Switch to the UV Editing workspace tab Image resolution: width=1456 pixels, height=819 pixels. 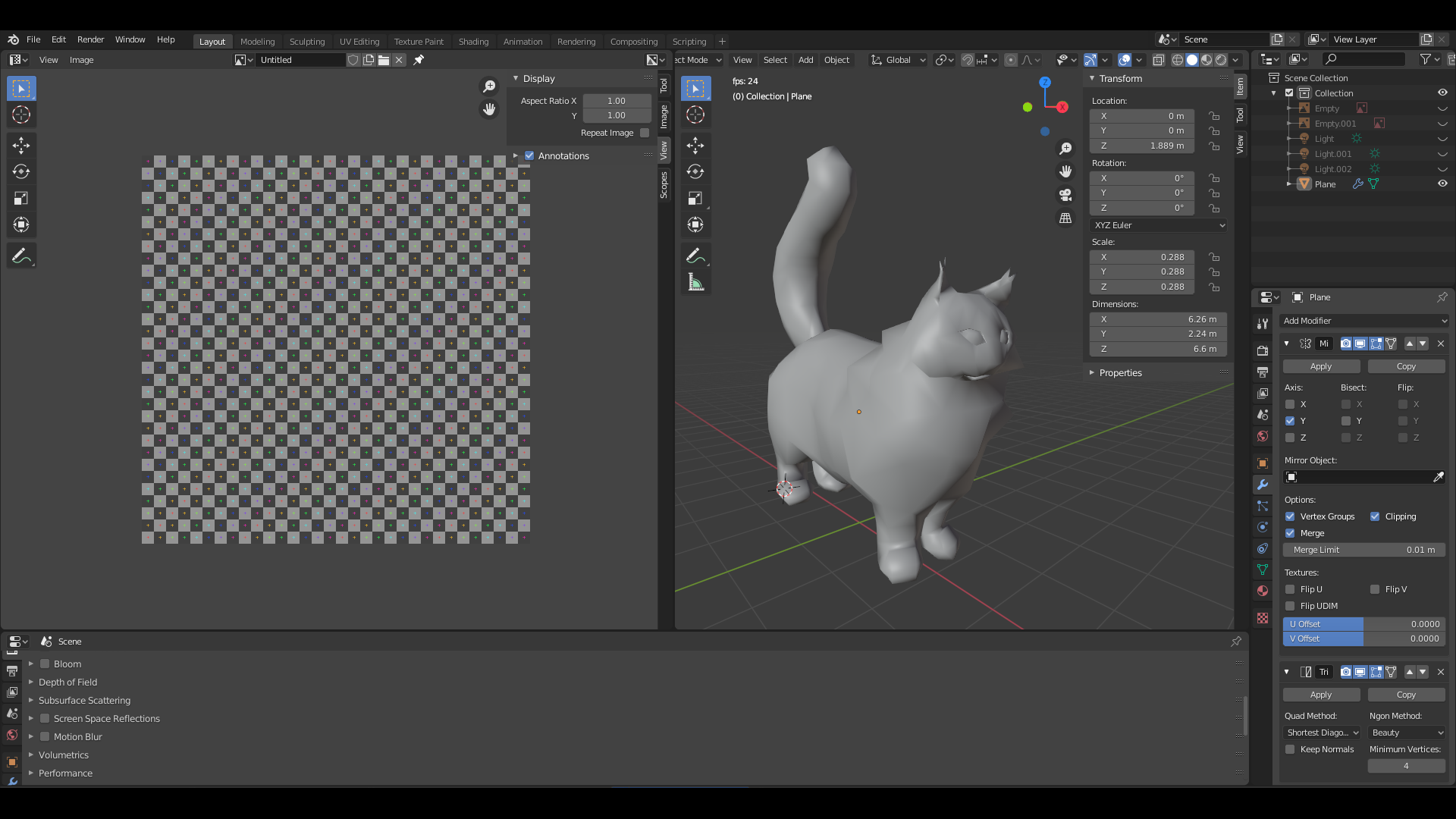click(x=359, y=42)
